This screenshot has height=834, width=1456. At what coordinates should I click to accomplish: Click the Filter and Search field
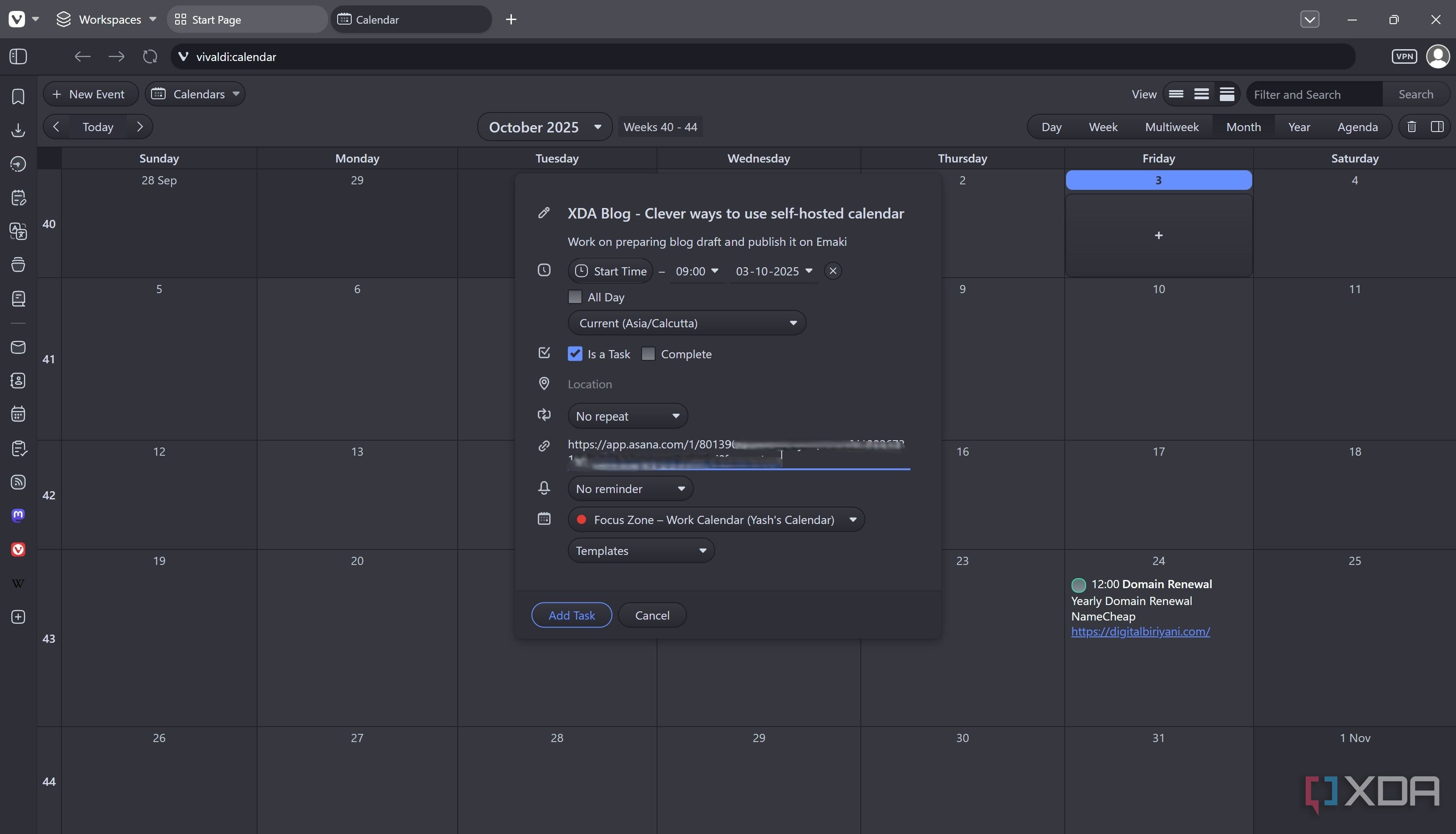1314,94
